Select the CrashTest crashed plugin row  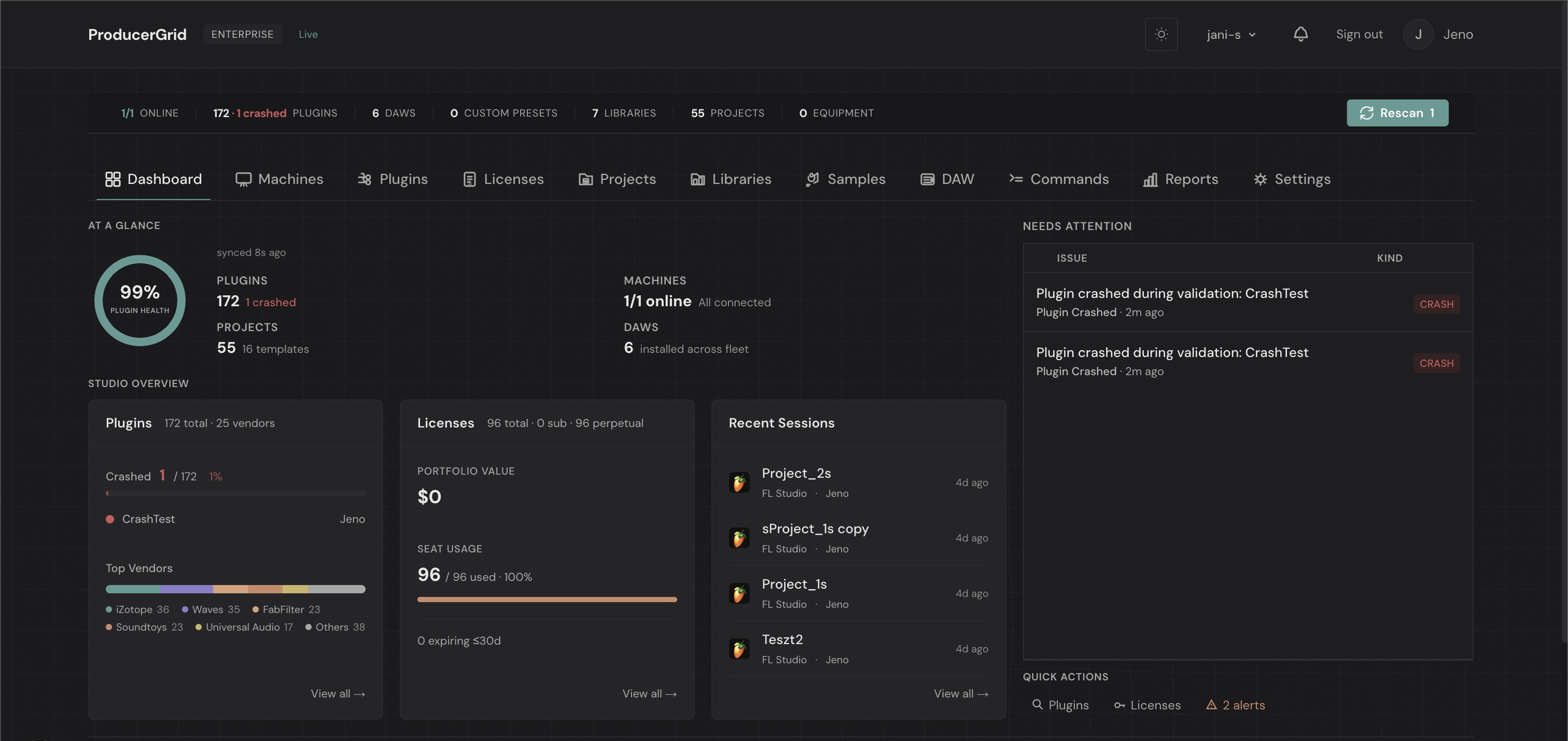tap(235, 519)
